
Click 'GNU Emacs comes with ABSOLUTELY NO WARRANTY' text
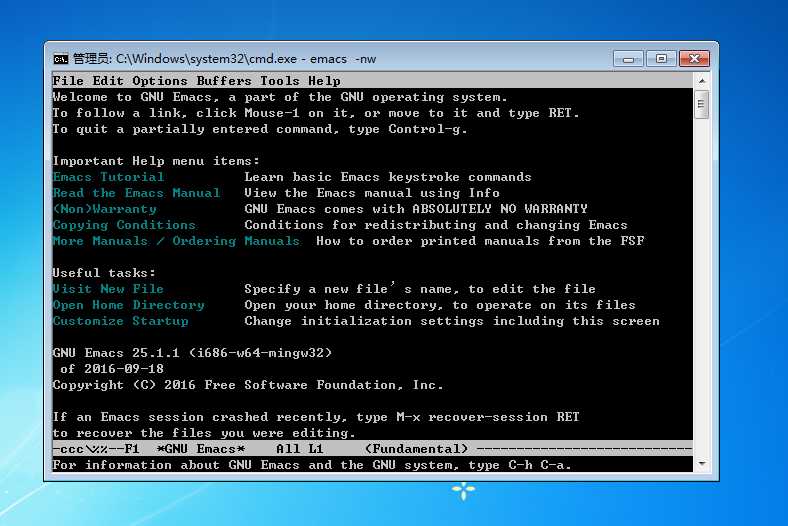click(x=416, y=209)
